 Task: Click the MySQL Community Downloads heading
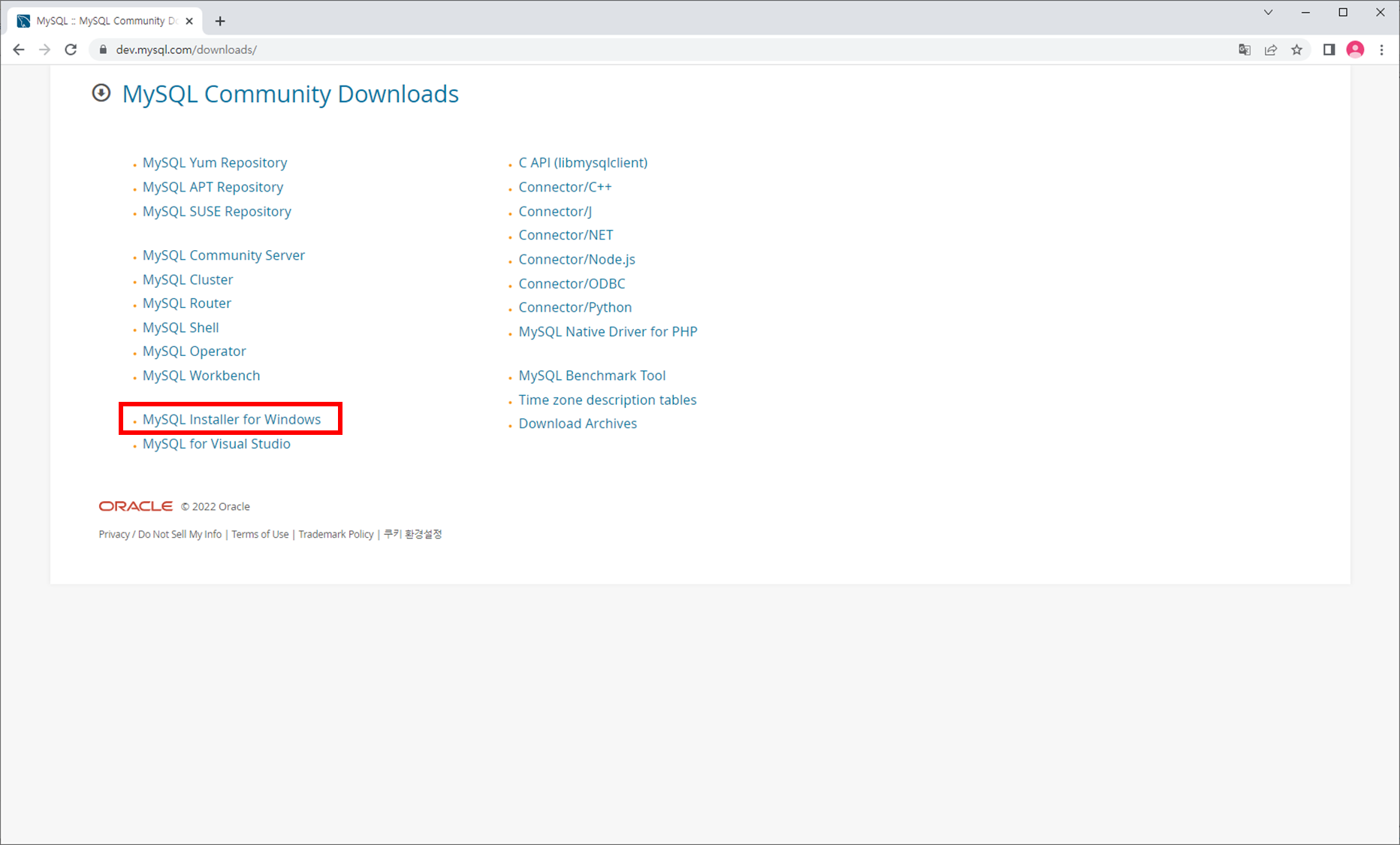click(x=290, y=94)
